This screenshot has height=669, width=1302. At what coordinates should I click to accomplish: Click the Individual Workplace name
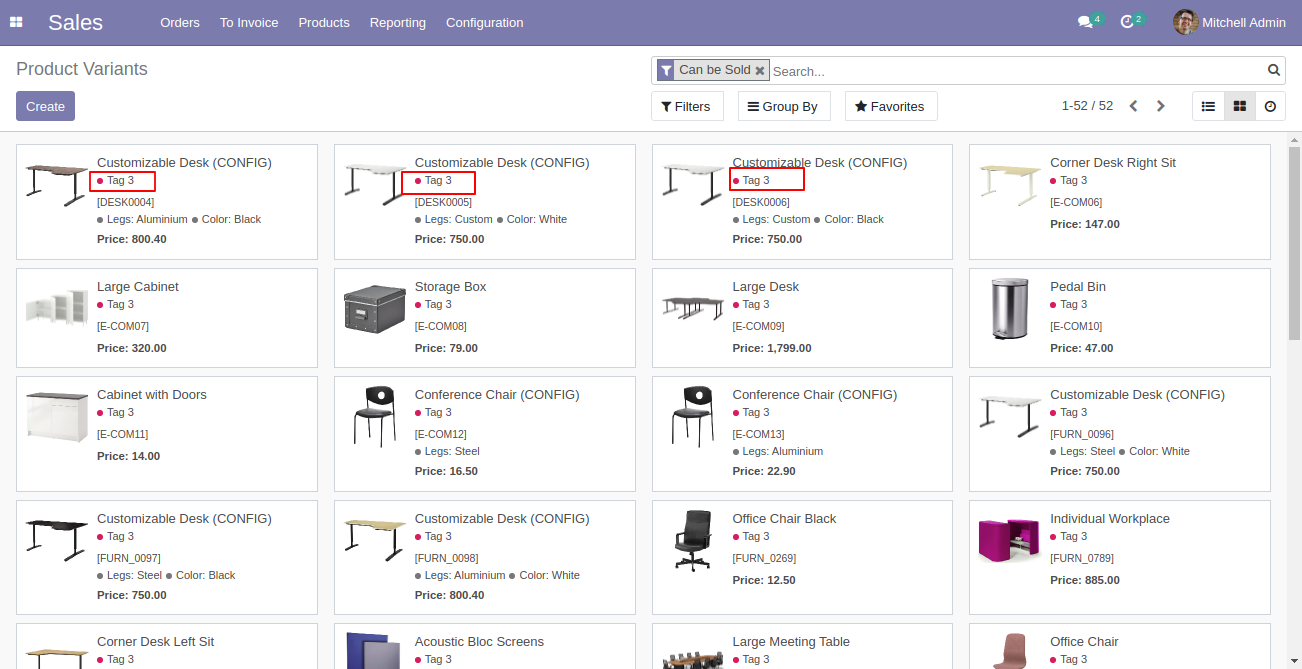click(x=1110, y=519)
